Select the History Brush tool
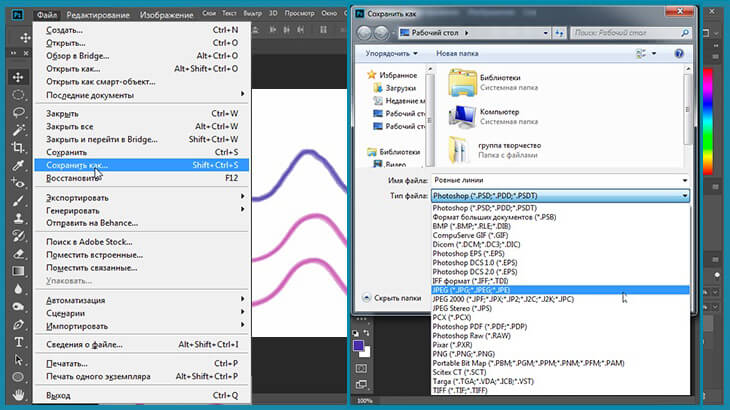Image resolution: width=730 pixels, height=410 pixels. coord(18,236)
